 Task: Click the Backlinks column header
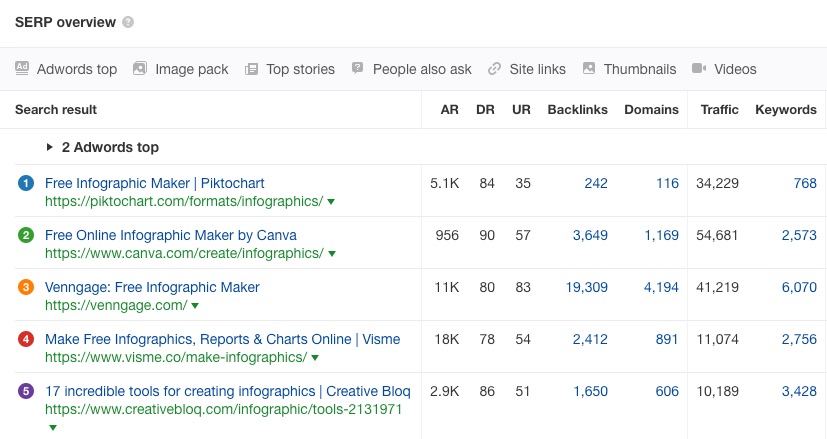coord(578,110)
